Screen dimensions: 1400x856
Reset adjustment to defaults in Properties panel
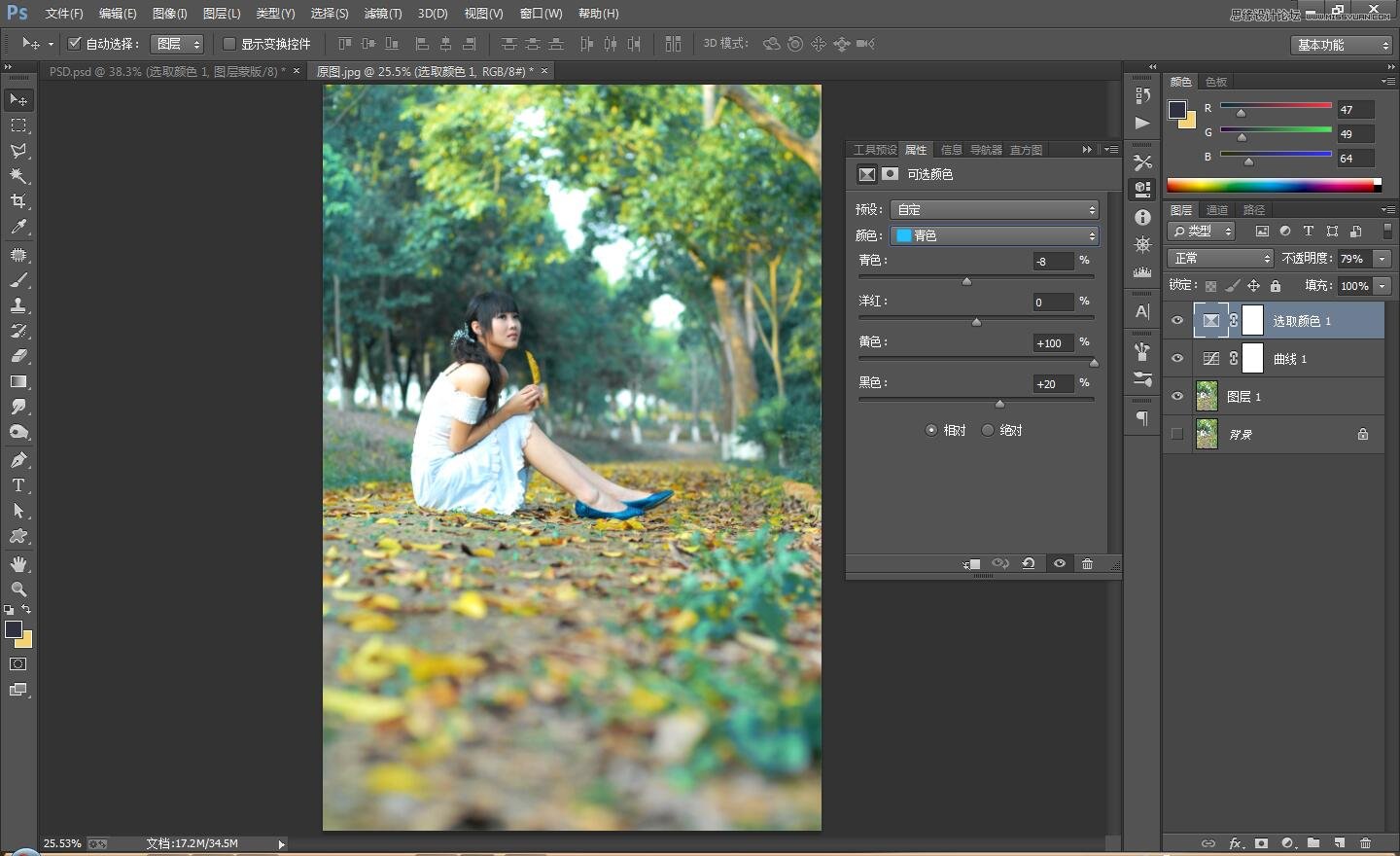point(1029,564)
